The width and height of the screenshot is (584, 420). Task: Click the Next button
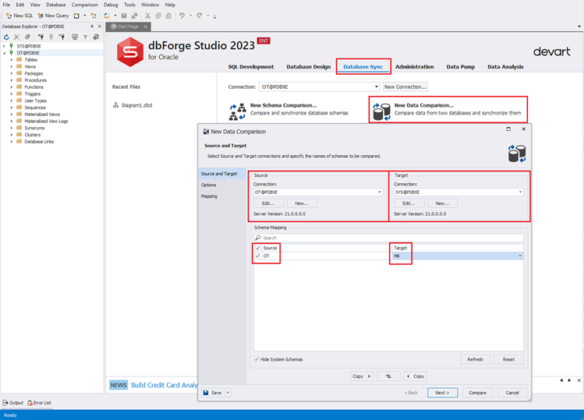442,393
